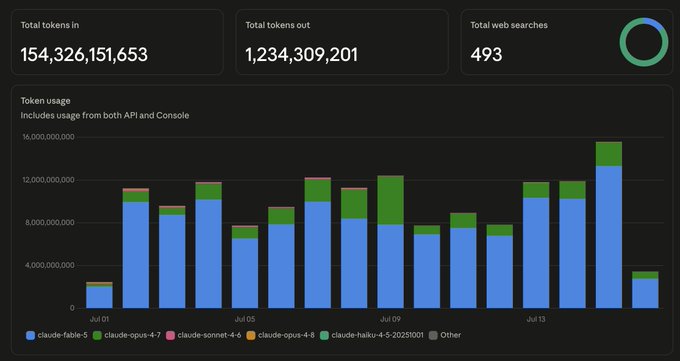
Task: Select the gray Other legend swatch
Action: coord(433,335)
